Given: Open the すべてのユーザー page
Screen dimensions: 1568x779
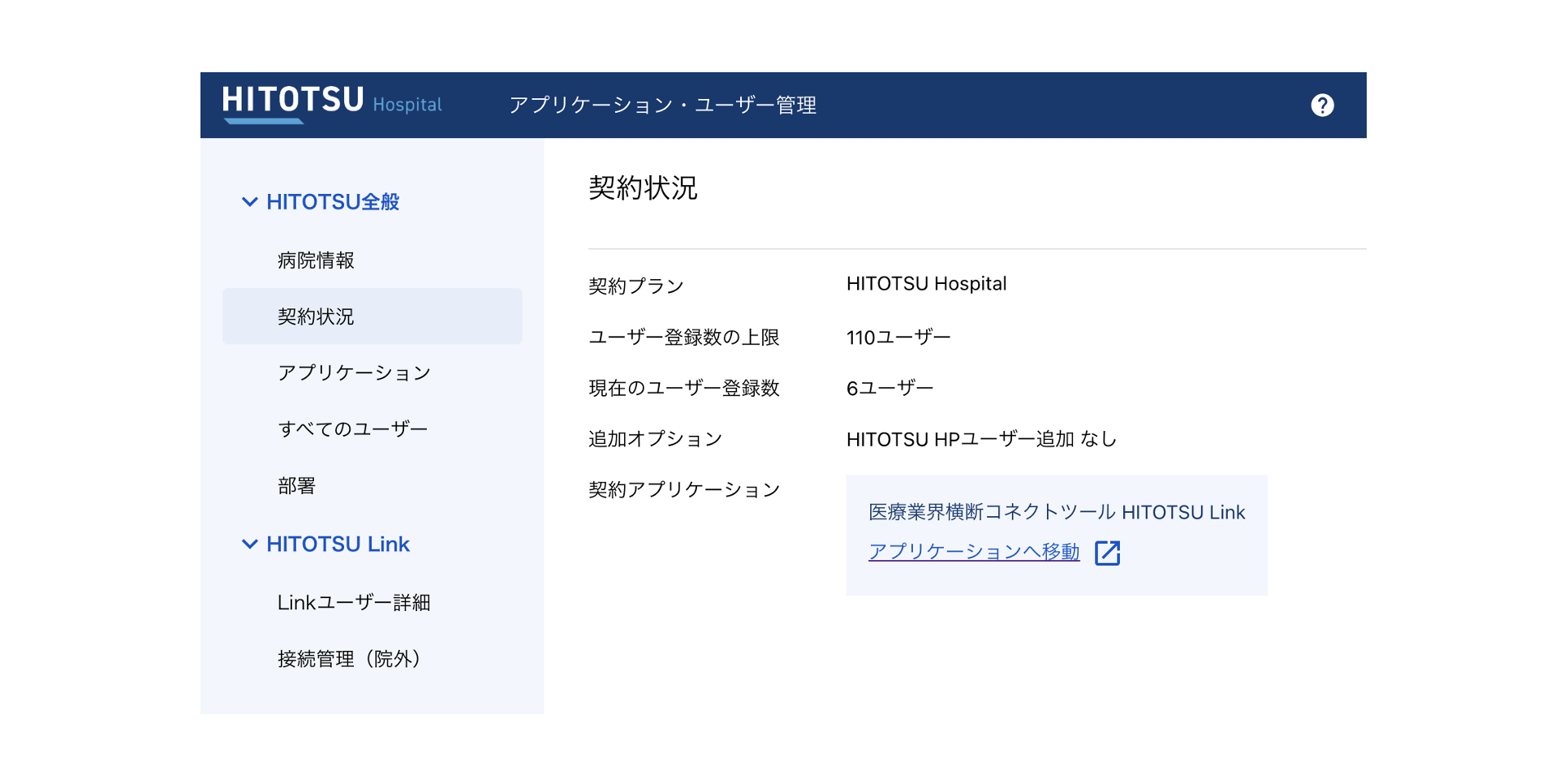Looking at the screenshot, I should click(x=352, y=428).
